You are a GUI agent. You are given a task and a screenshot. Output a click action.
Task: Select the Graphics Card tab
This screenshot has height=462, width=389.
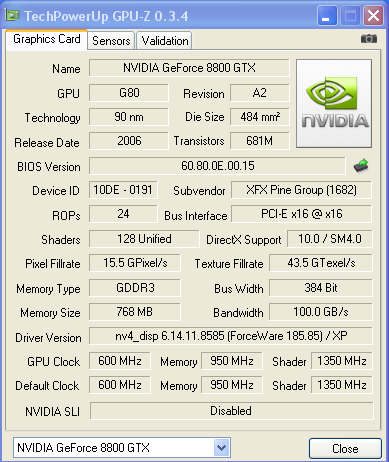tap(47, 39)
